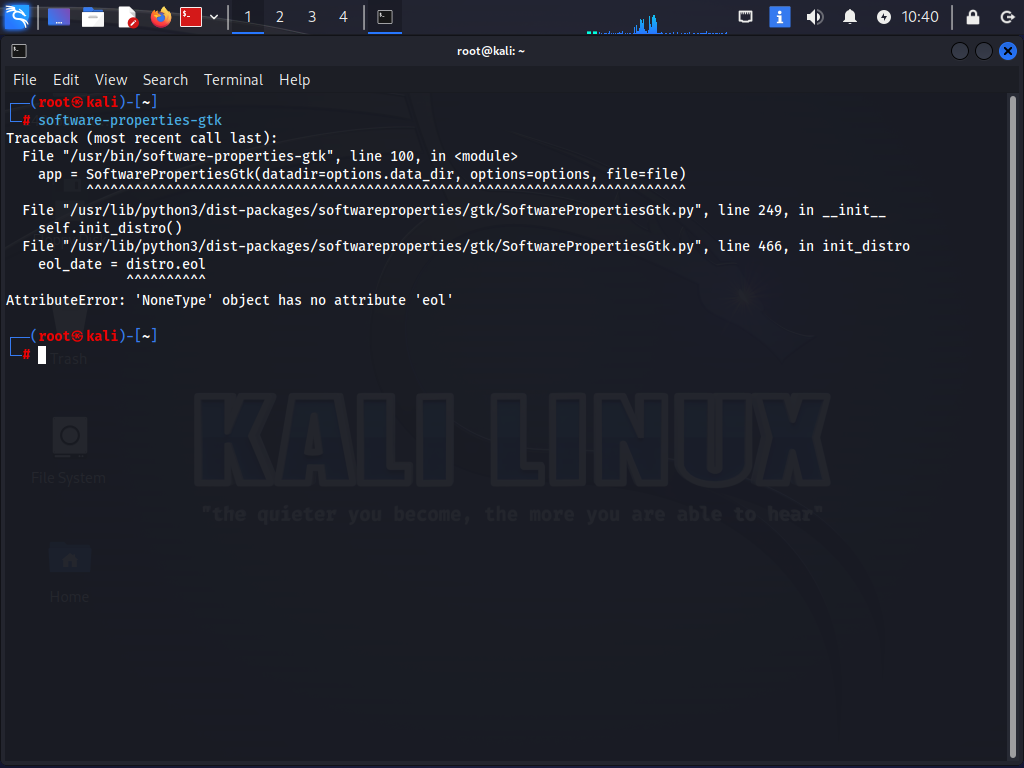
Task: Open the Help menu
Action: coord(295,80)
